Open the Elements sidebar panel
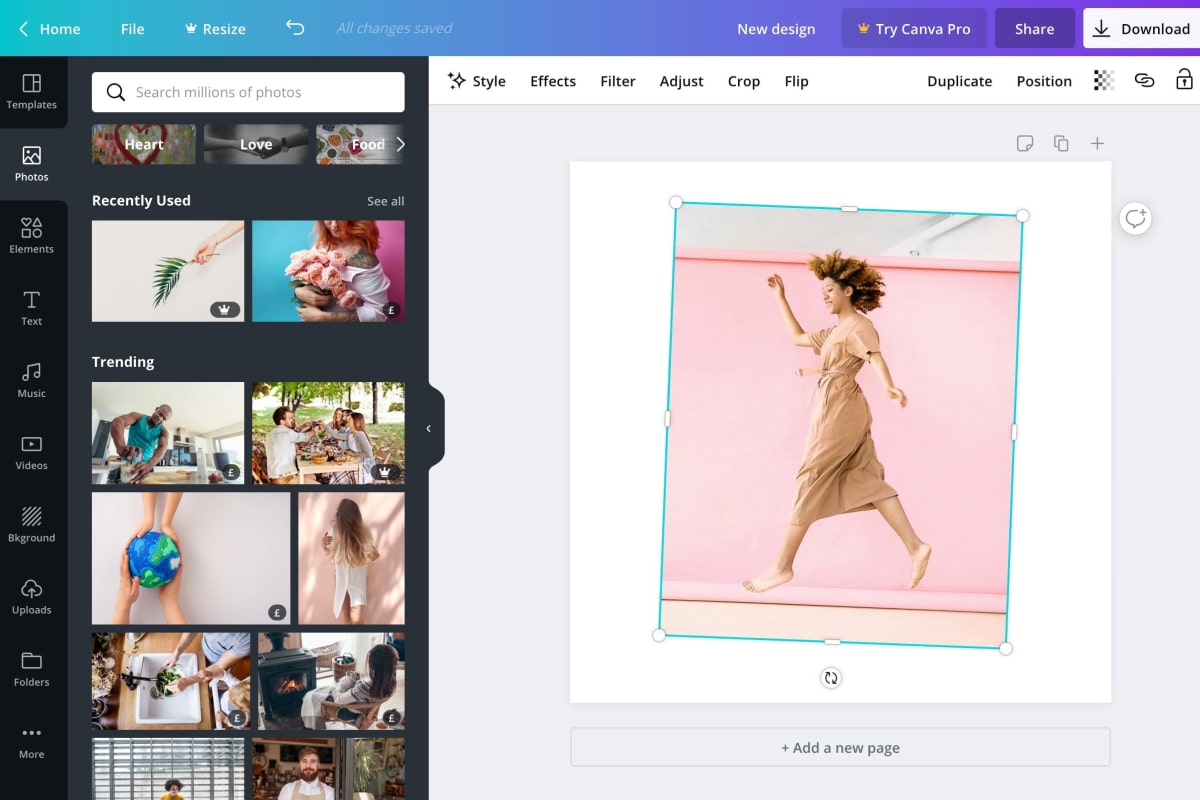 [x=32, y=236]
